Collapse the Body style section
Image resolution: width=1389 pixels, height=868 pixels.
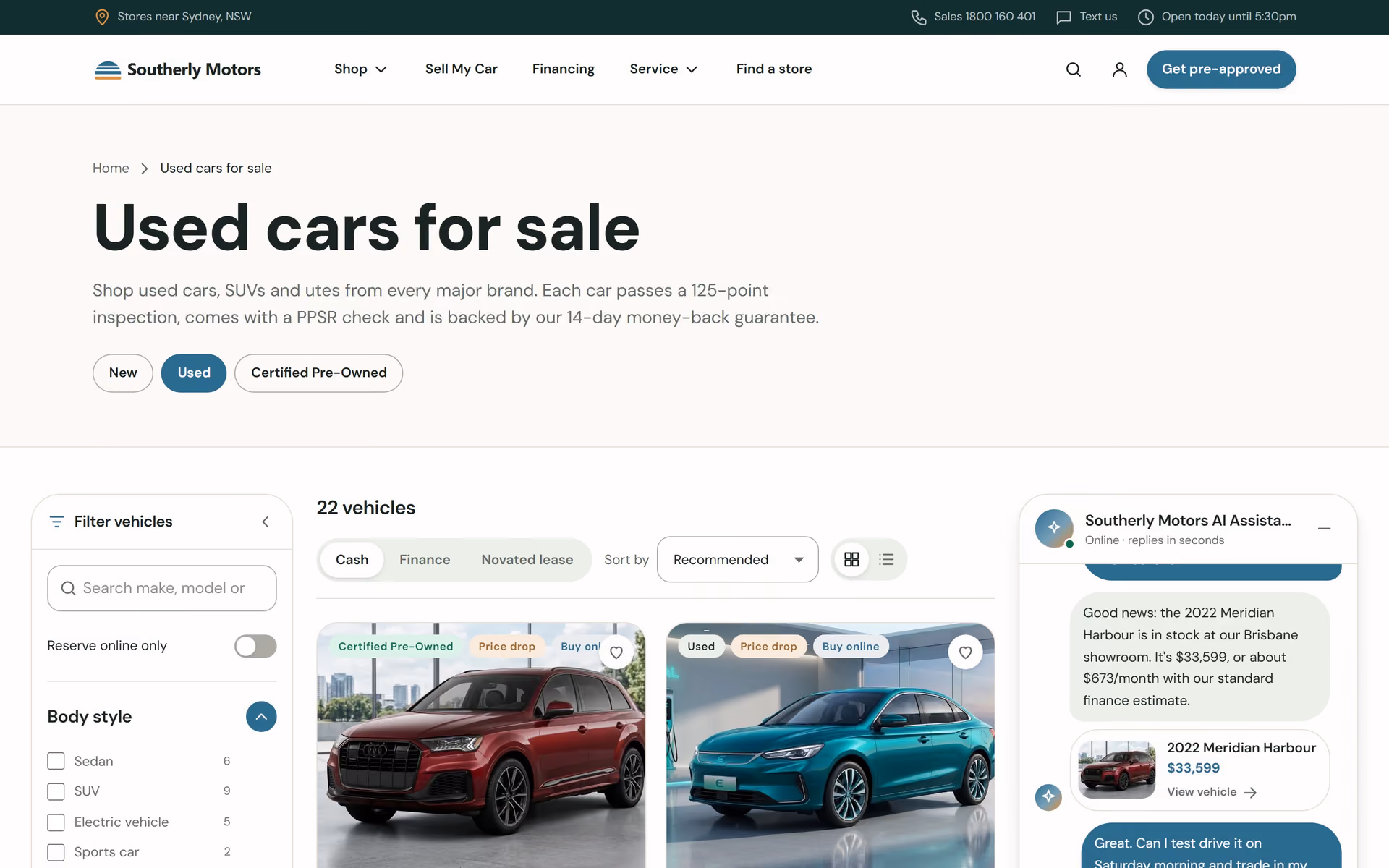pos(261,717)
